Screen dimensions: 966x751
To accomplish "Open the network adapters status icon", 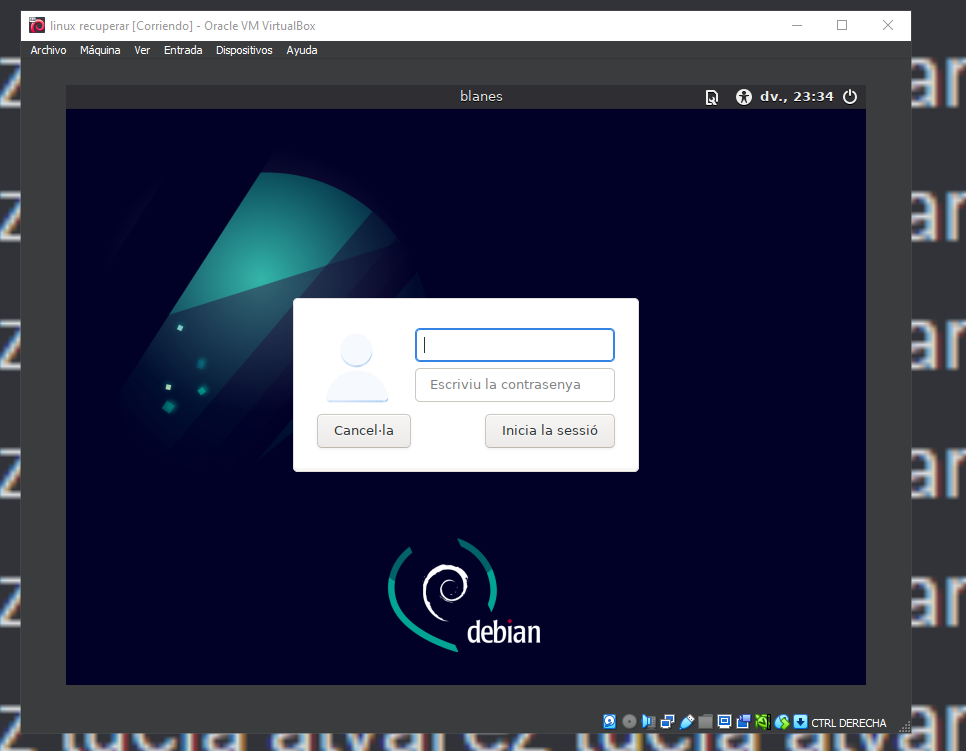I will click(667, 721).
